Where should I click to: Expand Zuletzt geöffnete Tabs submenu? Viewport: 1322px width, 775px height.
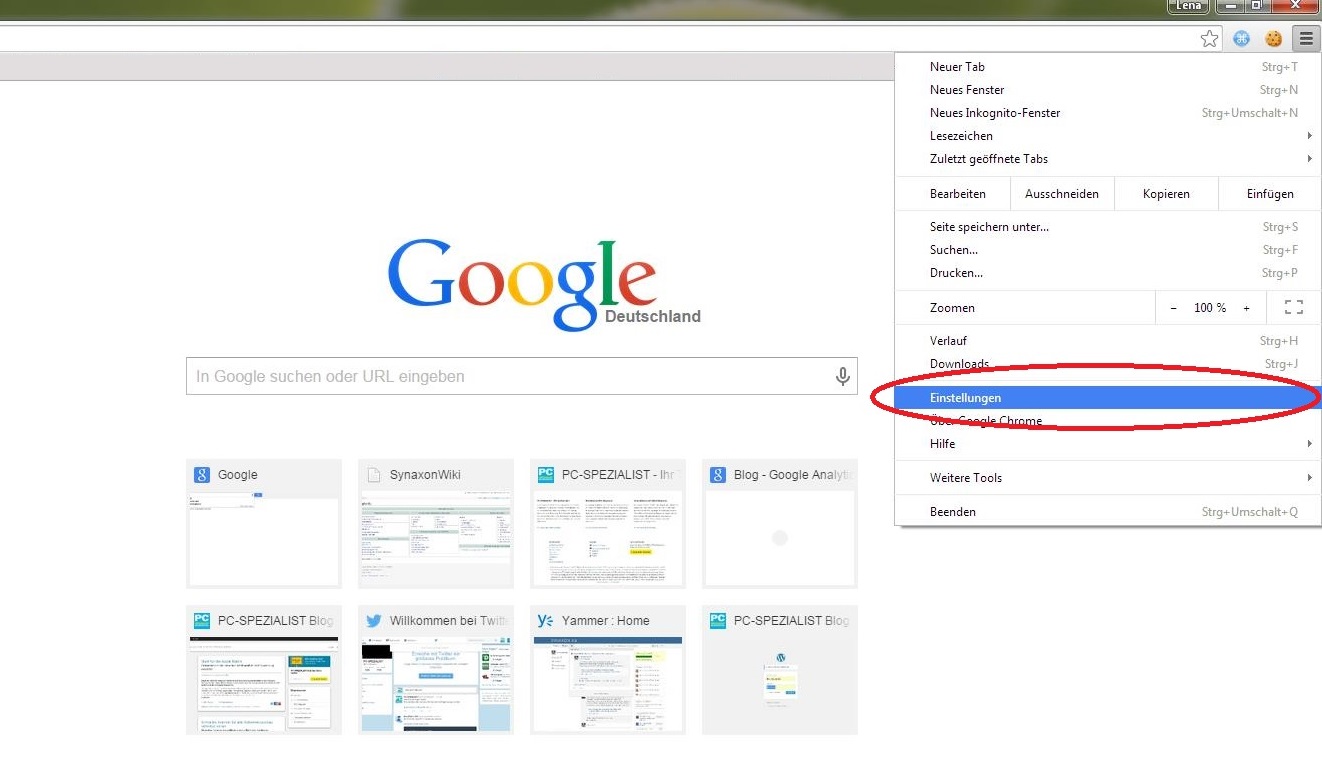pyautogui.click(x=1108, y=159)
